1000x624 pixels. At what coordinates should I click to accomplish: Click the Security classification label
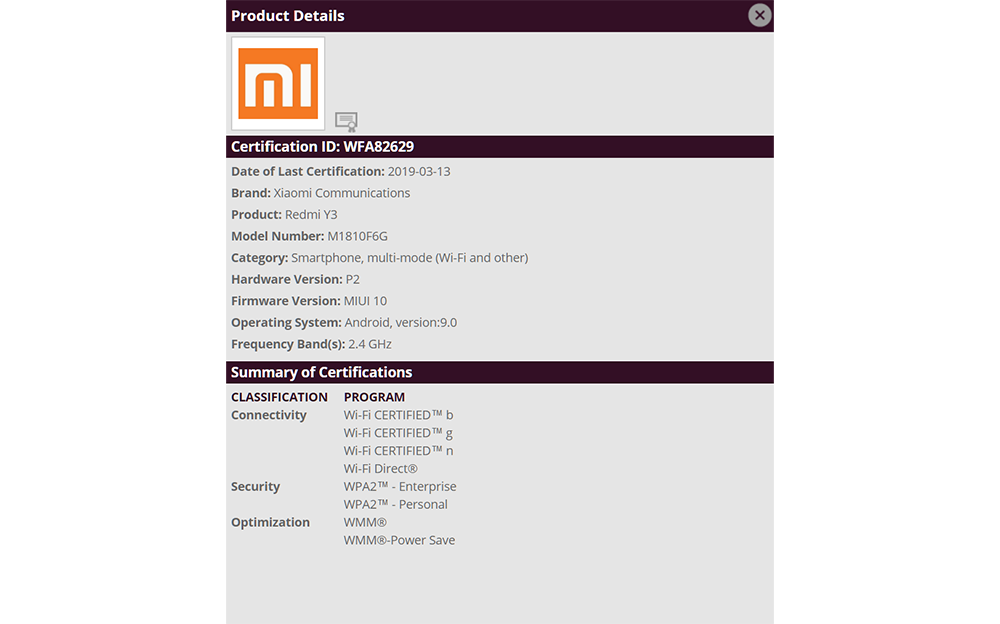(255, 487)
